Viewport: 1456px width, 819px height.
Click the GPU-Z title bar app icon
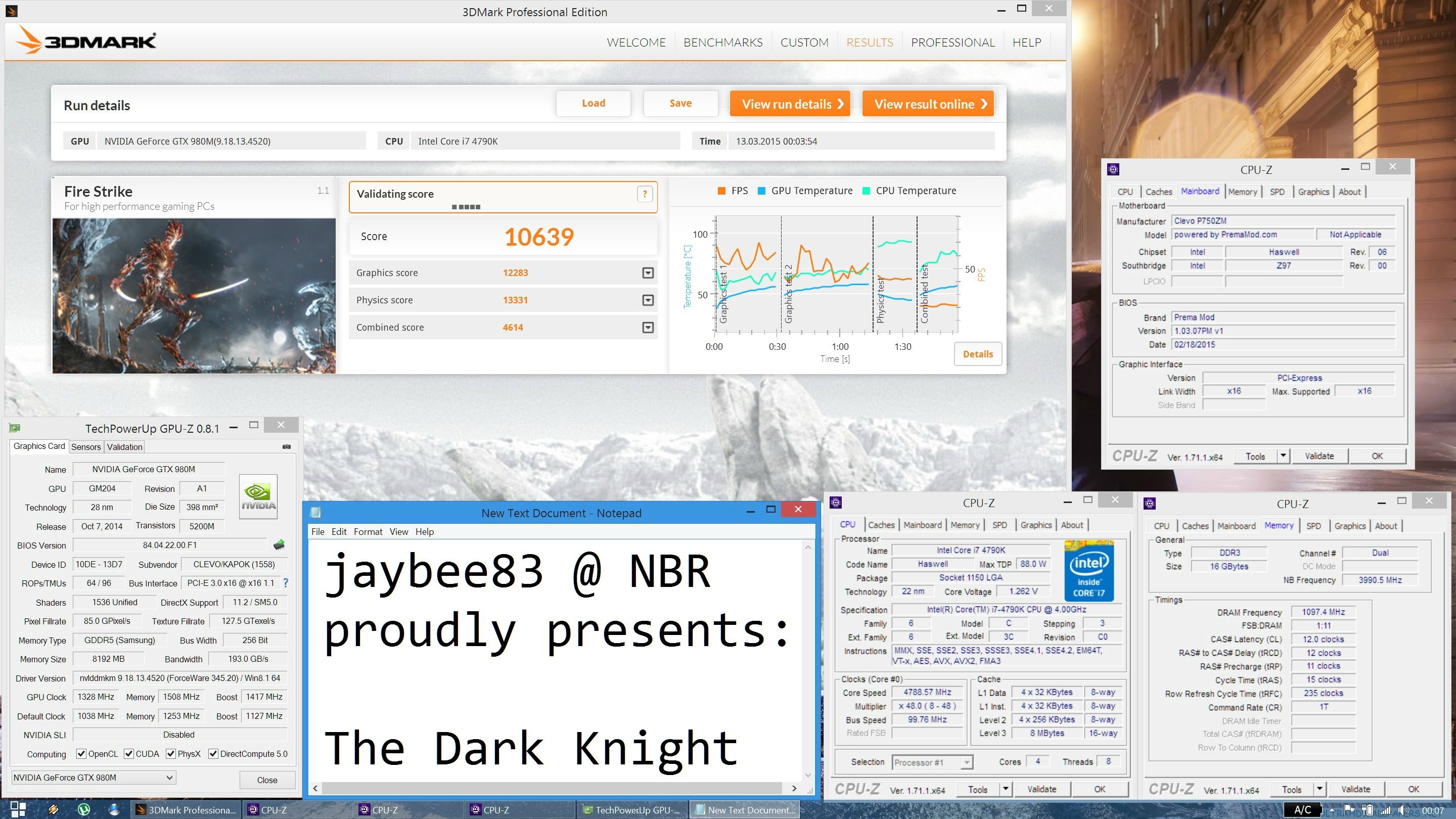tap(15, 428)
